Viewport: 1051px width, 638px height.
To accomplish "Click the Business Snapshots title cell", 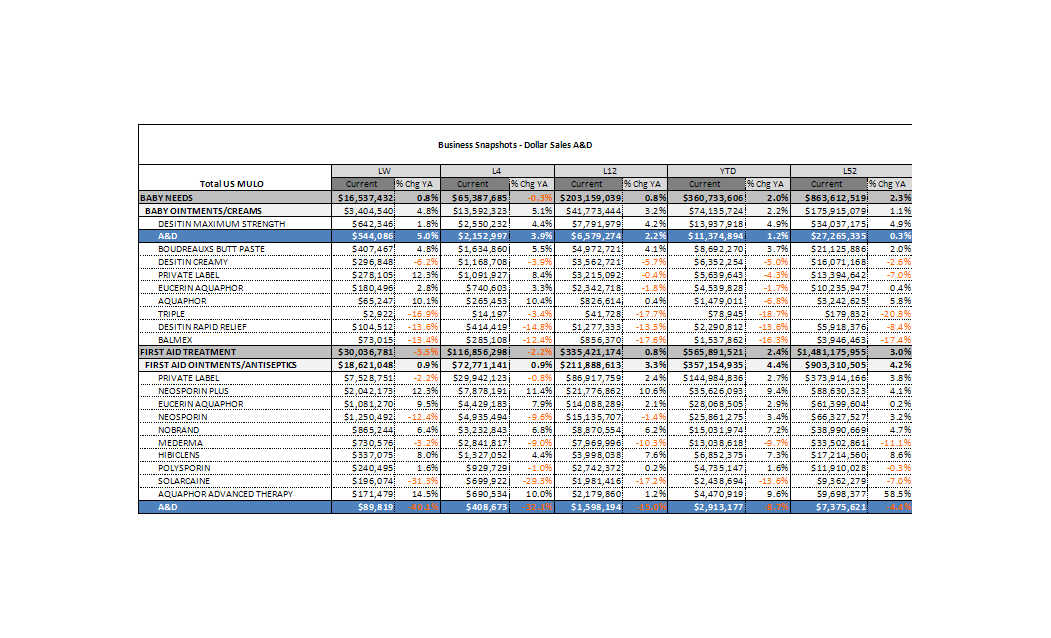I will point(524,145).
